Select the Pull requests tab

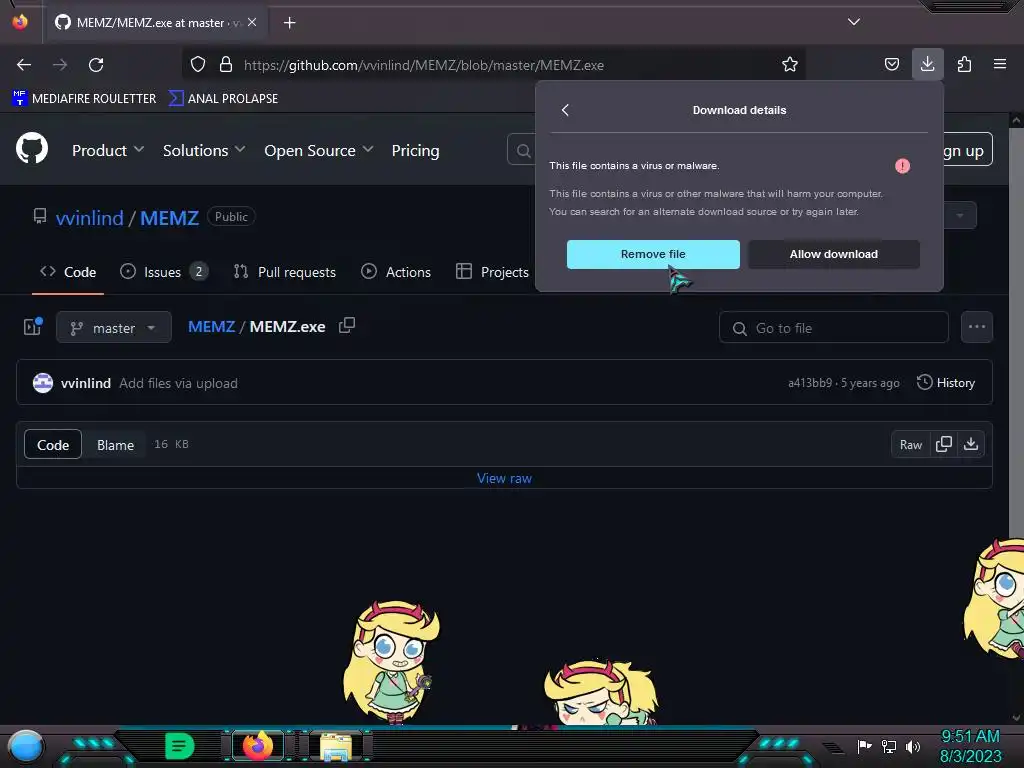click(285, 272)
